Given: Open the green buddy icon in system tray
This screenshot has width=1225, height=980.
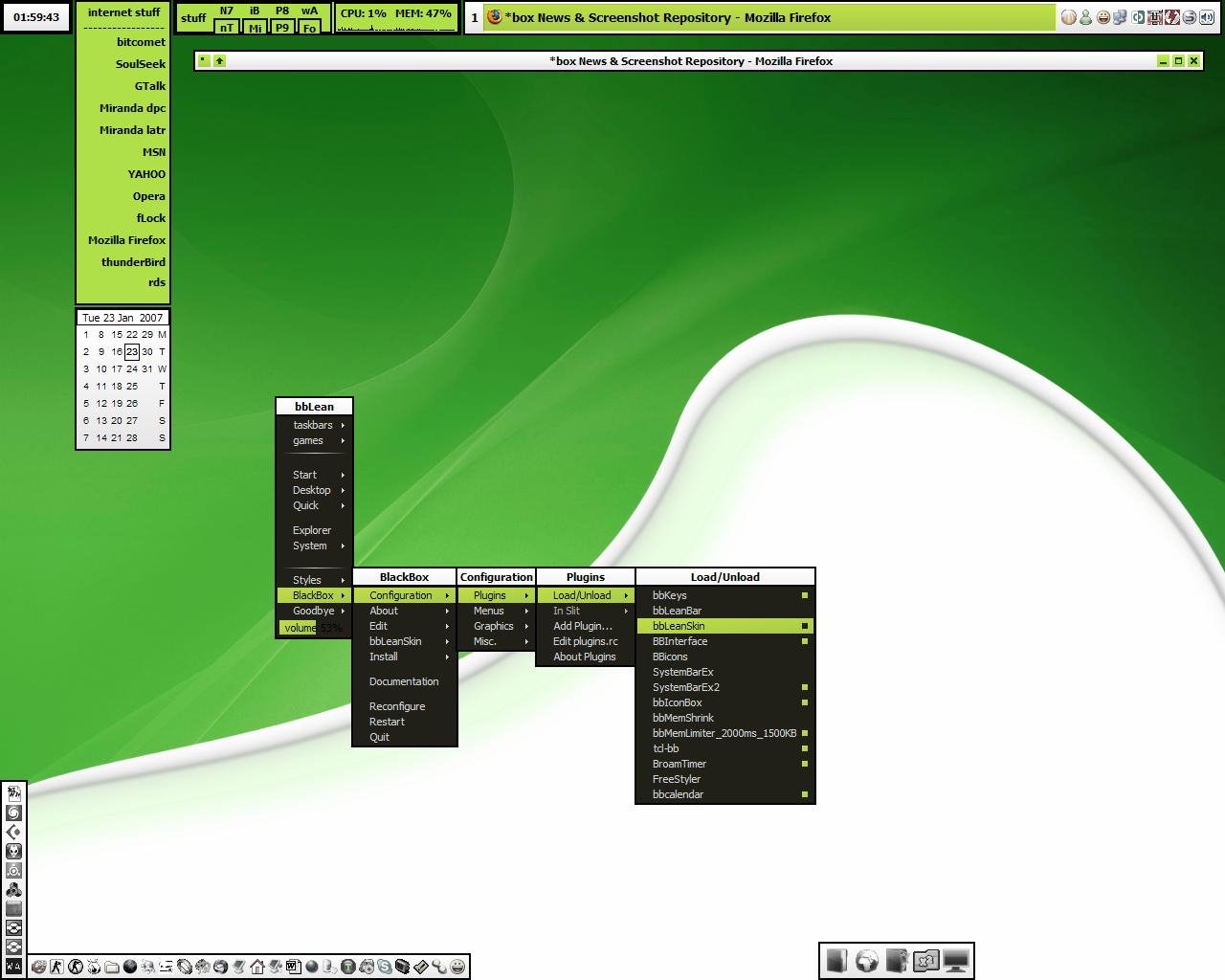Looking at the screenshot, I should click(x=1085, y=17).
